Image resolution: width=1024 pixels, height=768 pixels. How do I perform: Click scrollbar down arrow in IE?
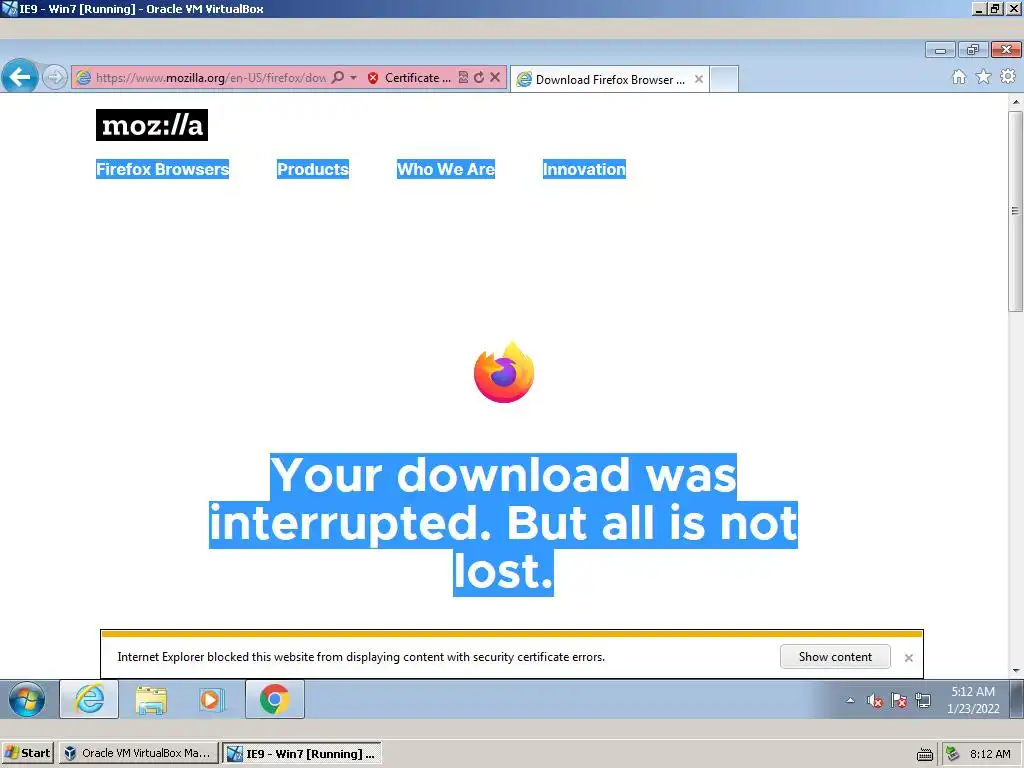tap(1016, 671)
